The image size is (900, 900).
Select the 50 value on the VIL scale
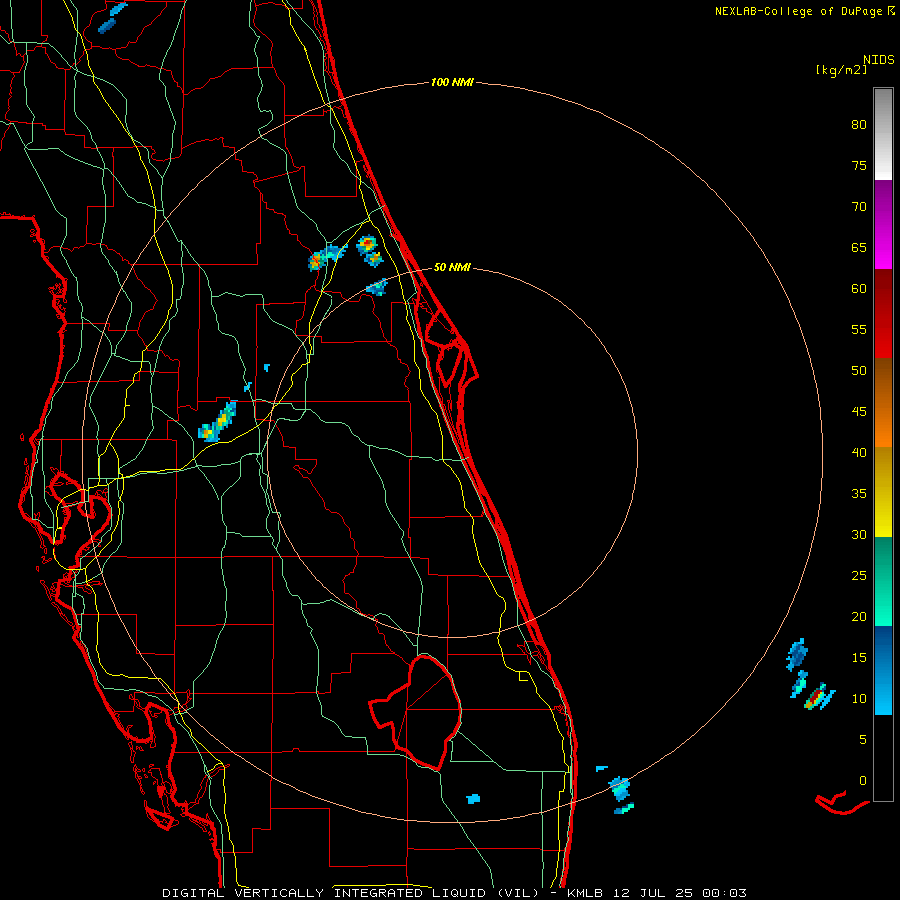[x=859, y=370]
